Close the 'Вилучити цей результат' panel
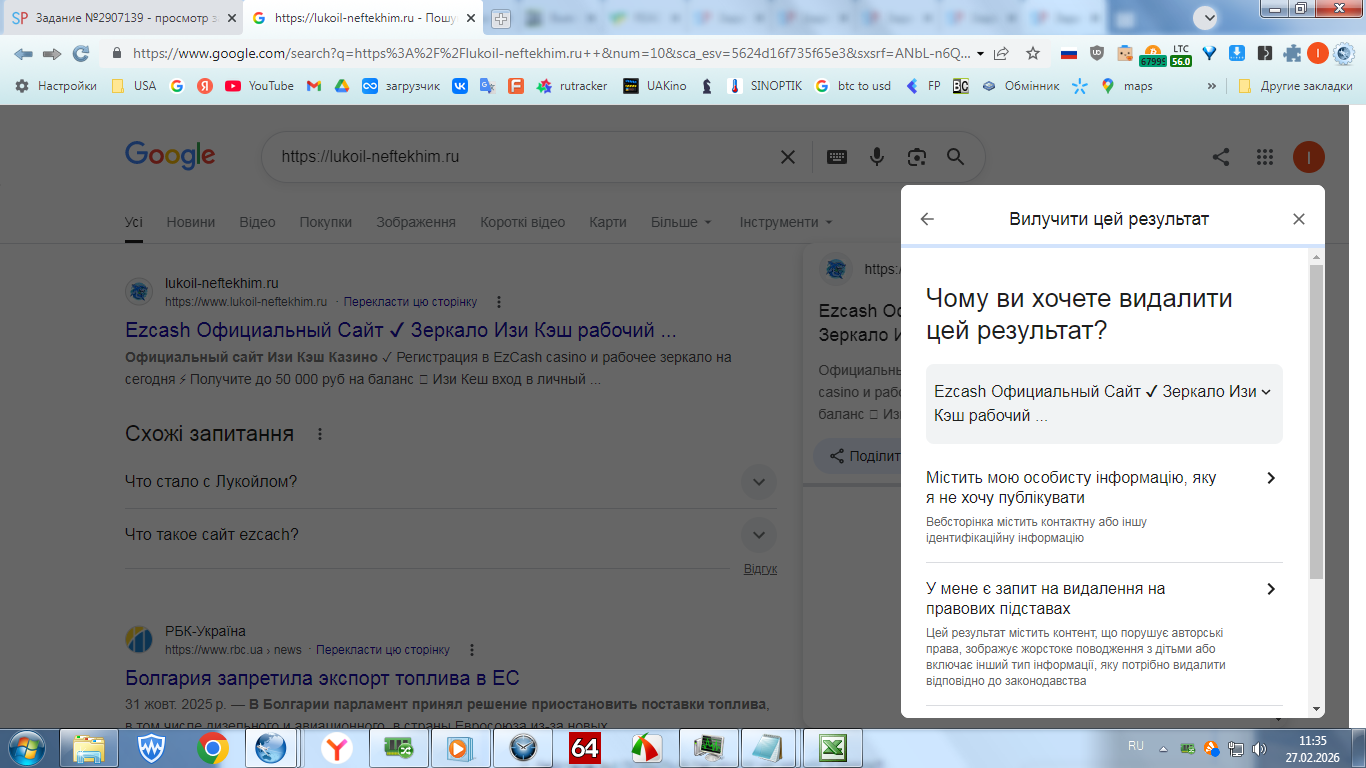Screen dimensions: 1366x768 (x=1298, y=219)
